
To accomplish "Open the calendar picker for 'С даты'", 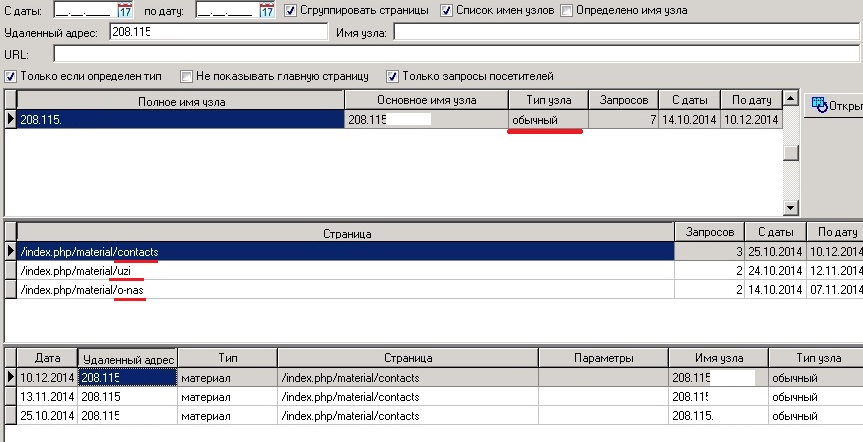I will click(125, 10).
